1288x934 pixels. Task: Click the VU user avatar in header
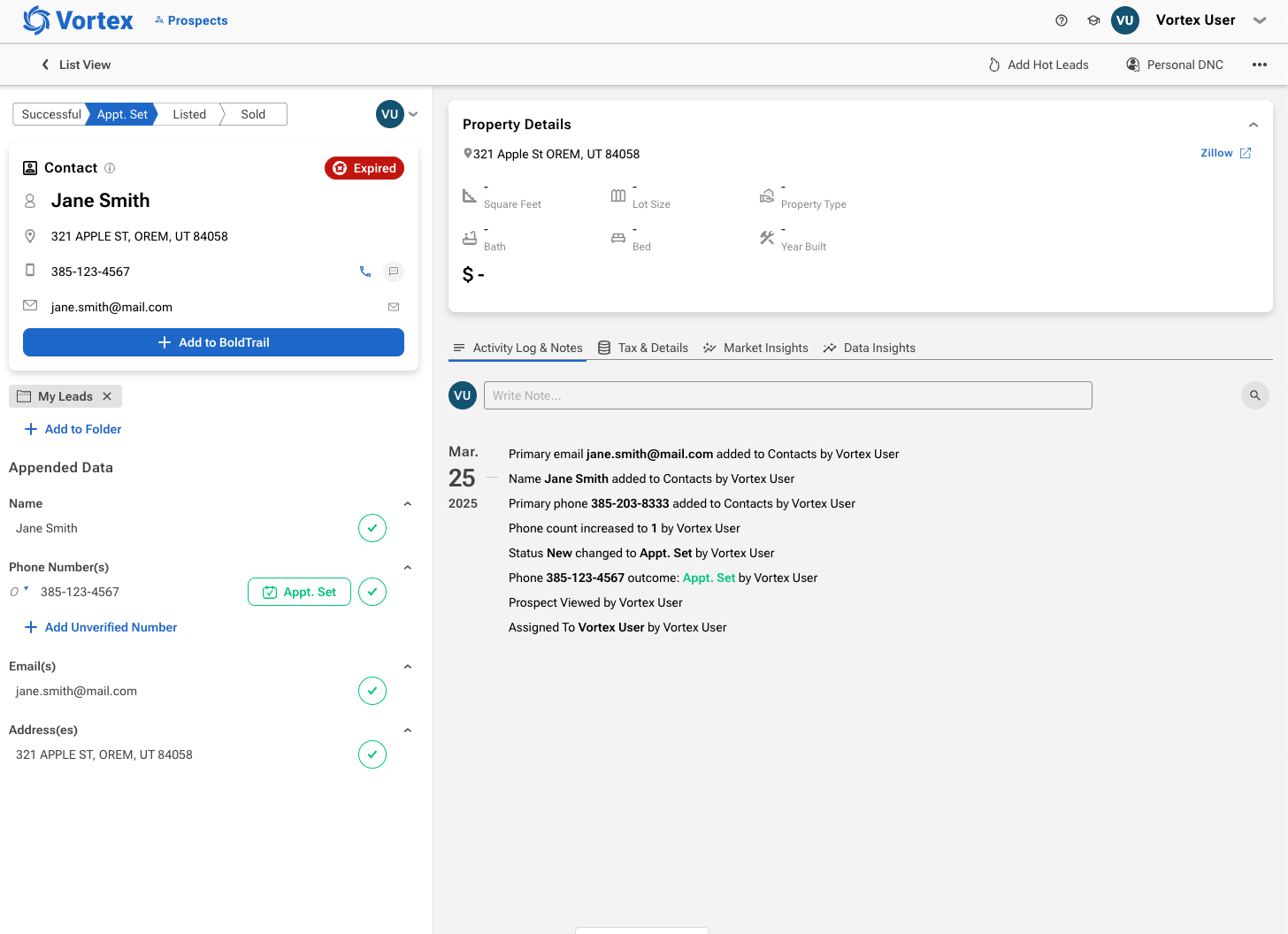click(1125, 20)
